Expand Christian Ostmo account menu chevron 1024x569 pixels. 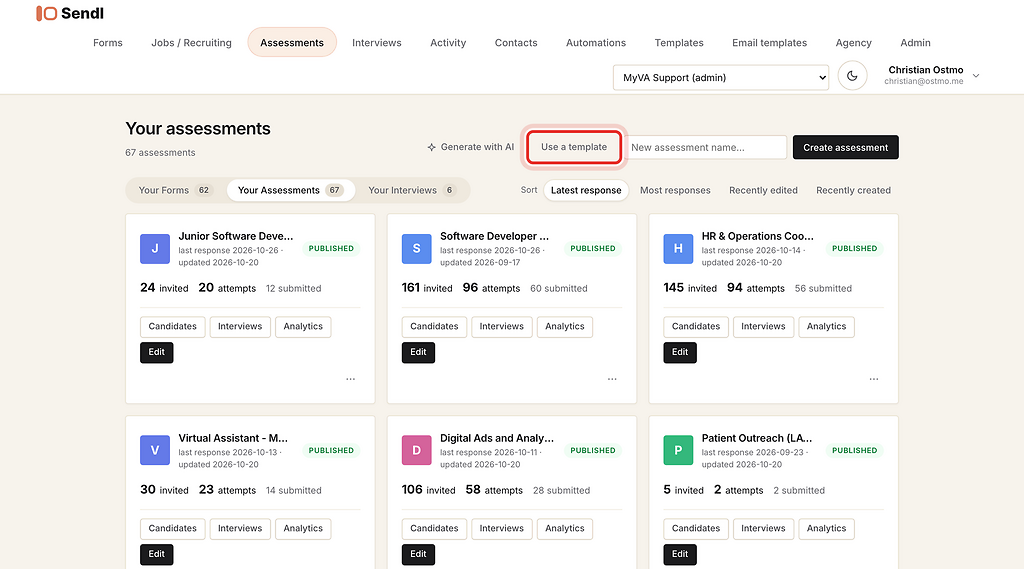(976, 76)
